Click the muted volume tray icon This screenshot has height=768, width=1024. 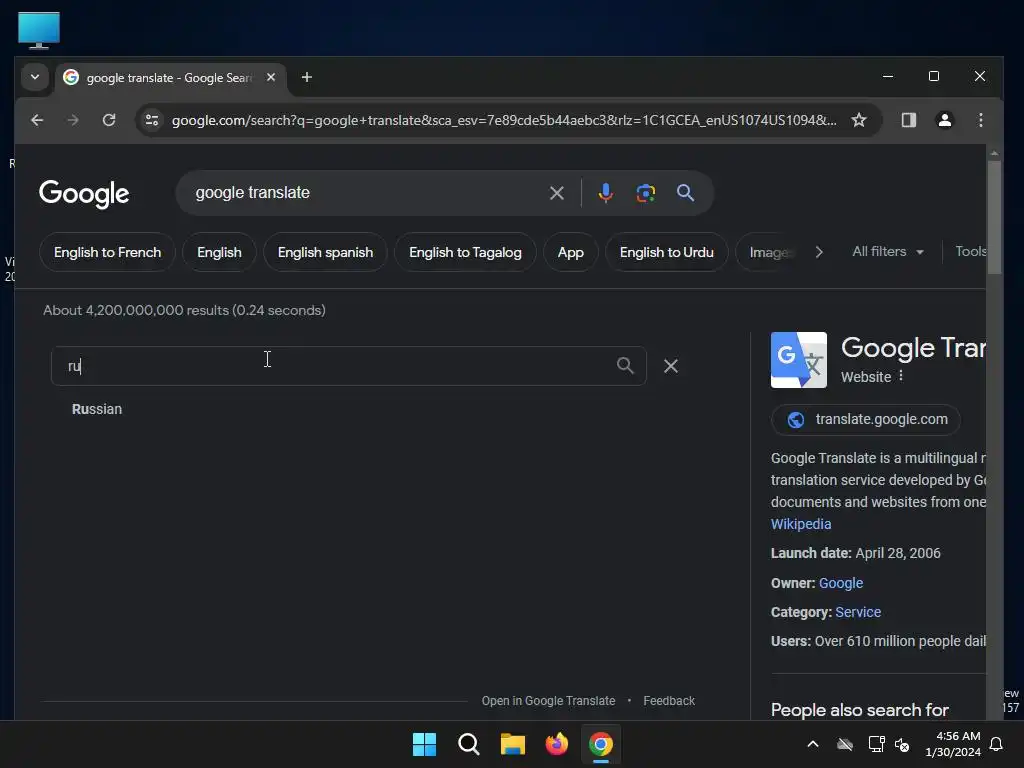[902, 744]
